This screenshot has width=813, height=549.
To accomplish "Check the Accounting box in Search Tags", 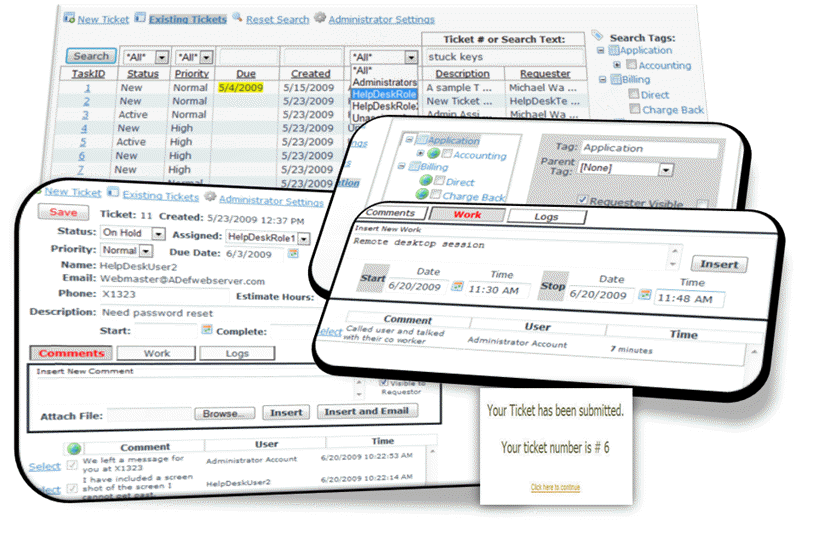I will click(631, 64).
